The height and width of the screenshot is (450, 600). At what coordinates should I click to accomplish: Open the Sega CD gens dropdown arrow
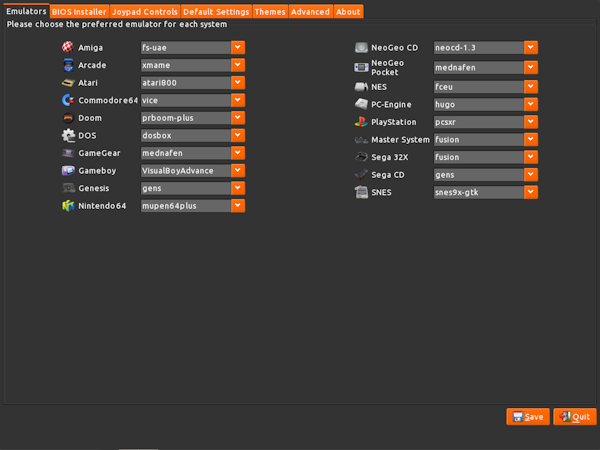pyautogui.click(x=531, y=174)
